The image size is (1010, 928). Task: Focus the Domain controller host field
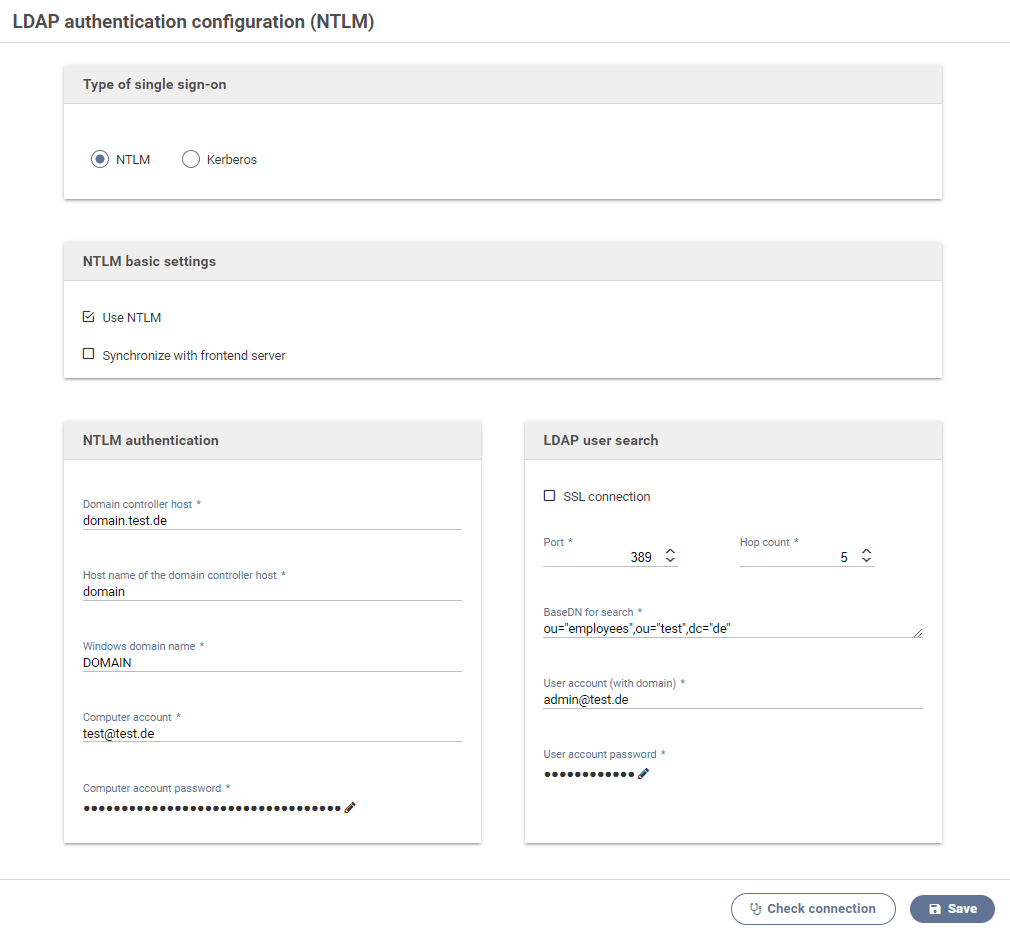(x=272, y=520)
